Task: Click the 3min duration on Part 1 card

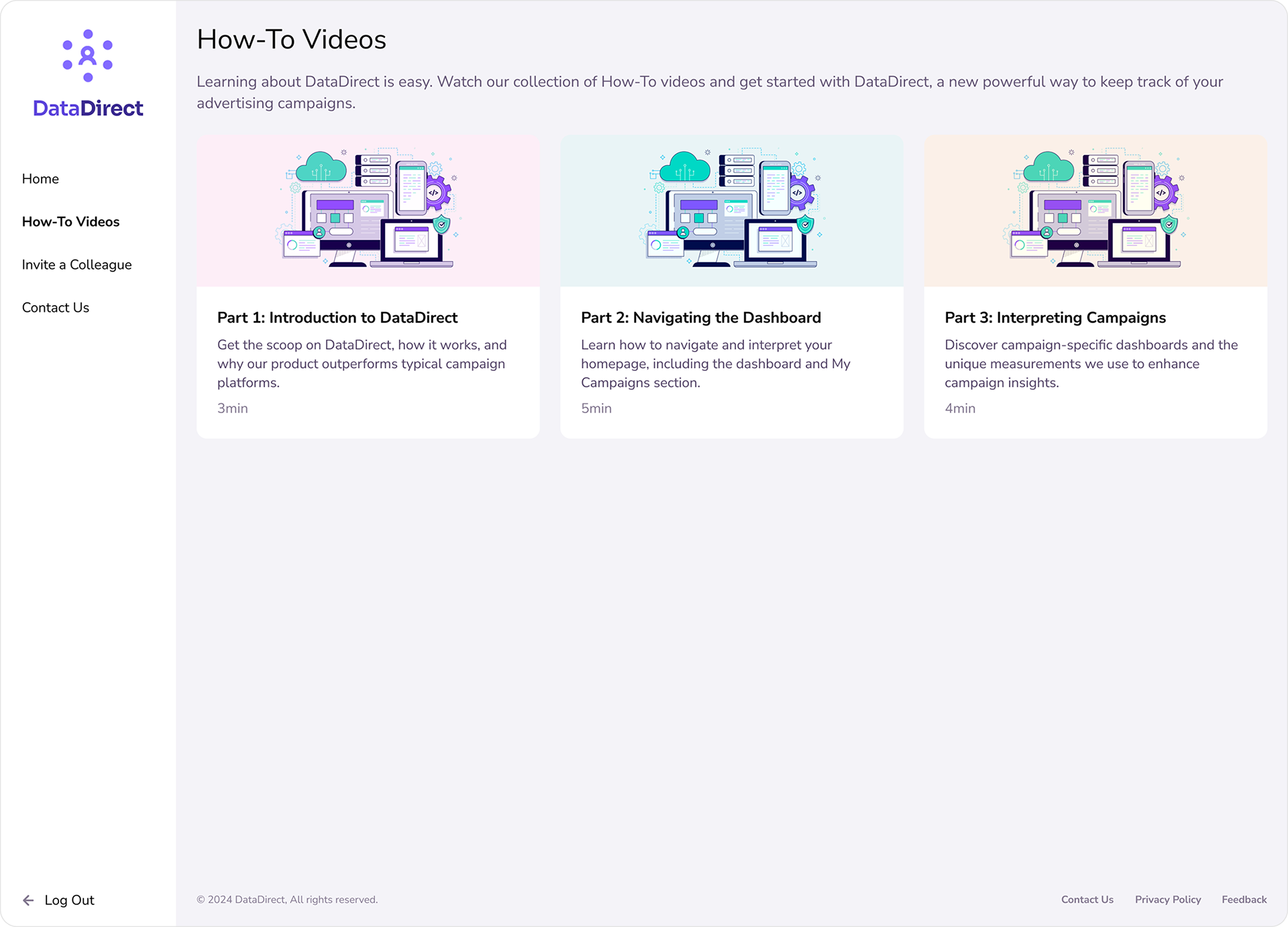Action: (x=232, y=408)
